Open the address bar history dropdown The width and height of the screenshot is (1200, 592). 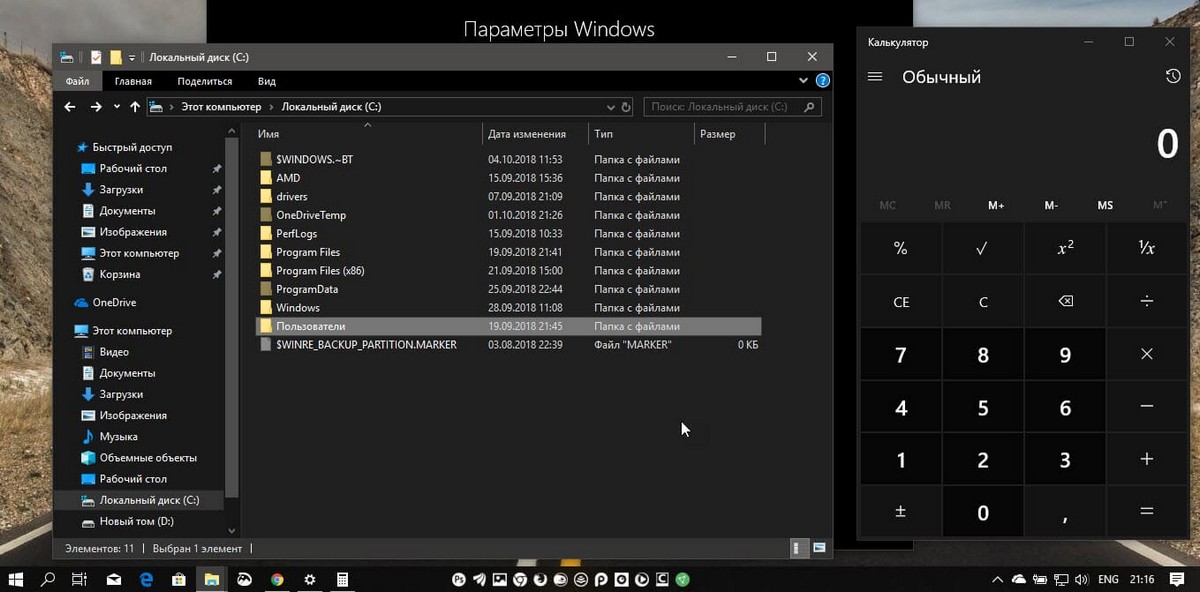pos(611,107)
